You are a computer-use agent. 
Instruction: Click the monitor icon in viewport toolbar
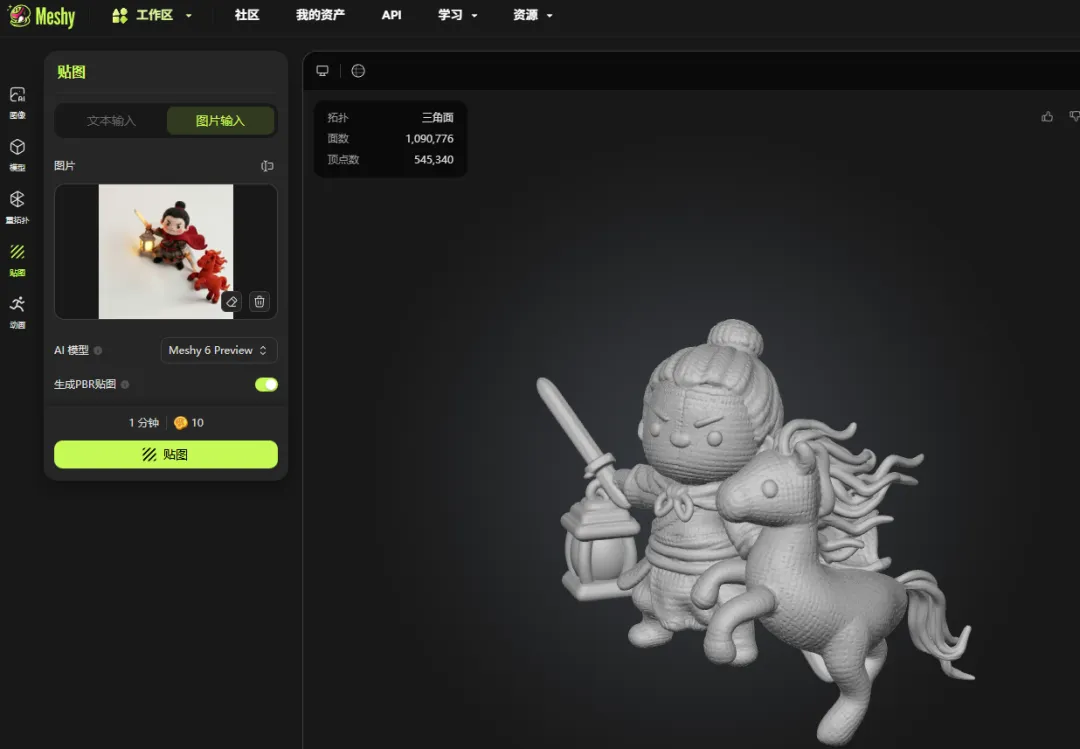(322, 71)
